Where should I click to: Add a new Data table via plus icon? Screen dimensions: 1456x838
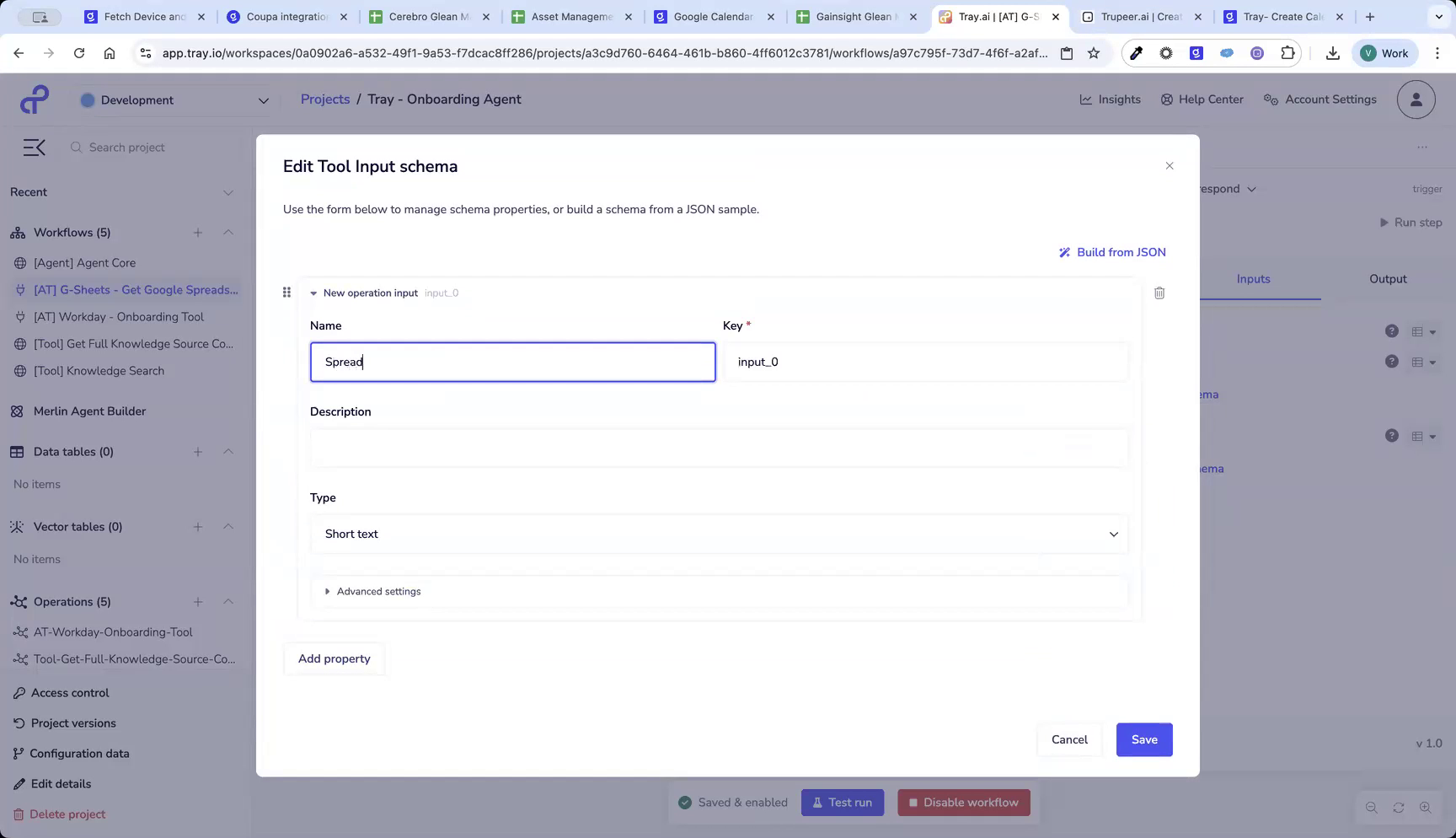tap(198, 452)
